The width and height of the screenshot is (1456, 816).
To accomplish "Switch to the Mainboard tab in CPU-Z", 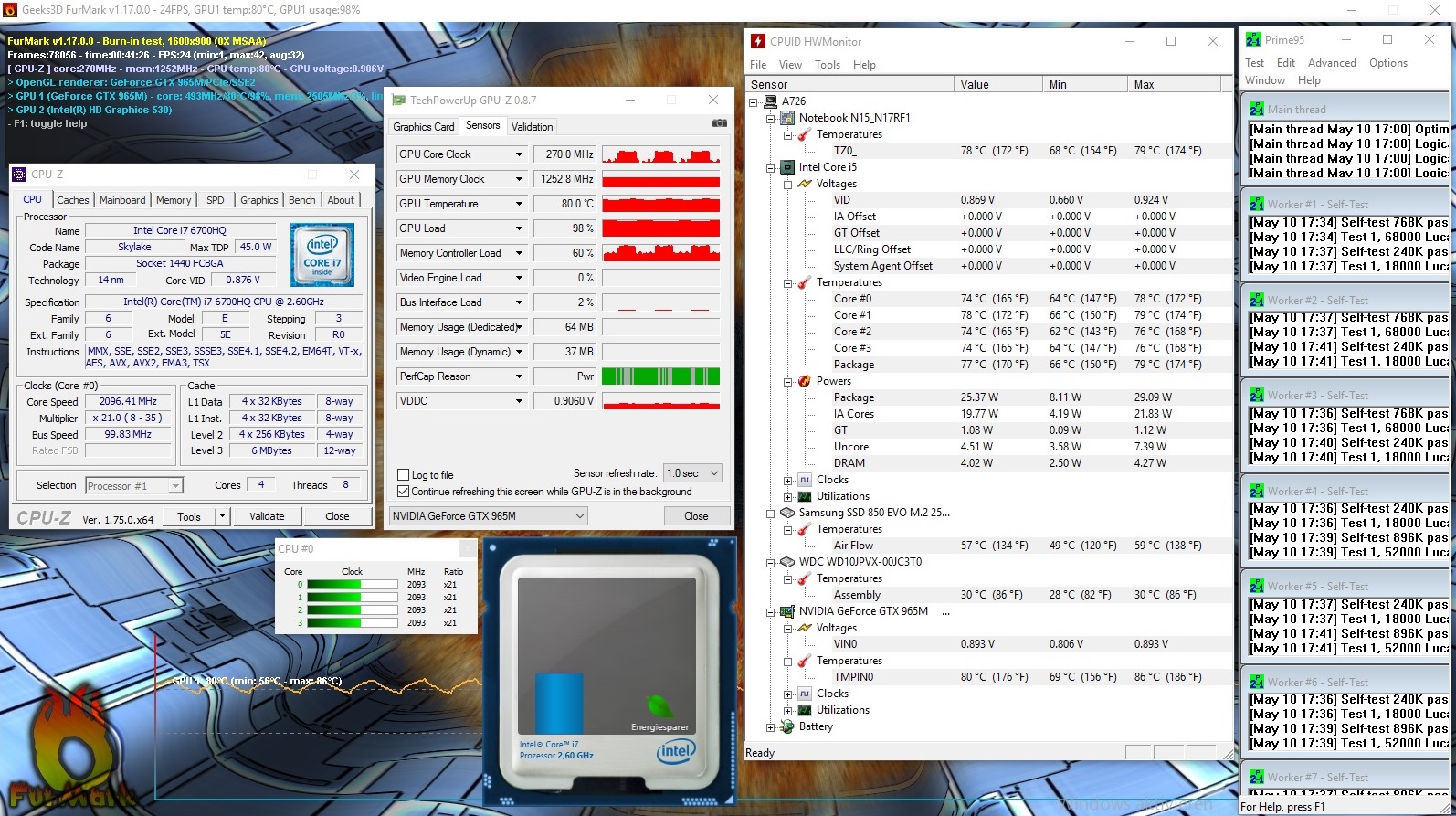I will click(x=122, y=200).
